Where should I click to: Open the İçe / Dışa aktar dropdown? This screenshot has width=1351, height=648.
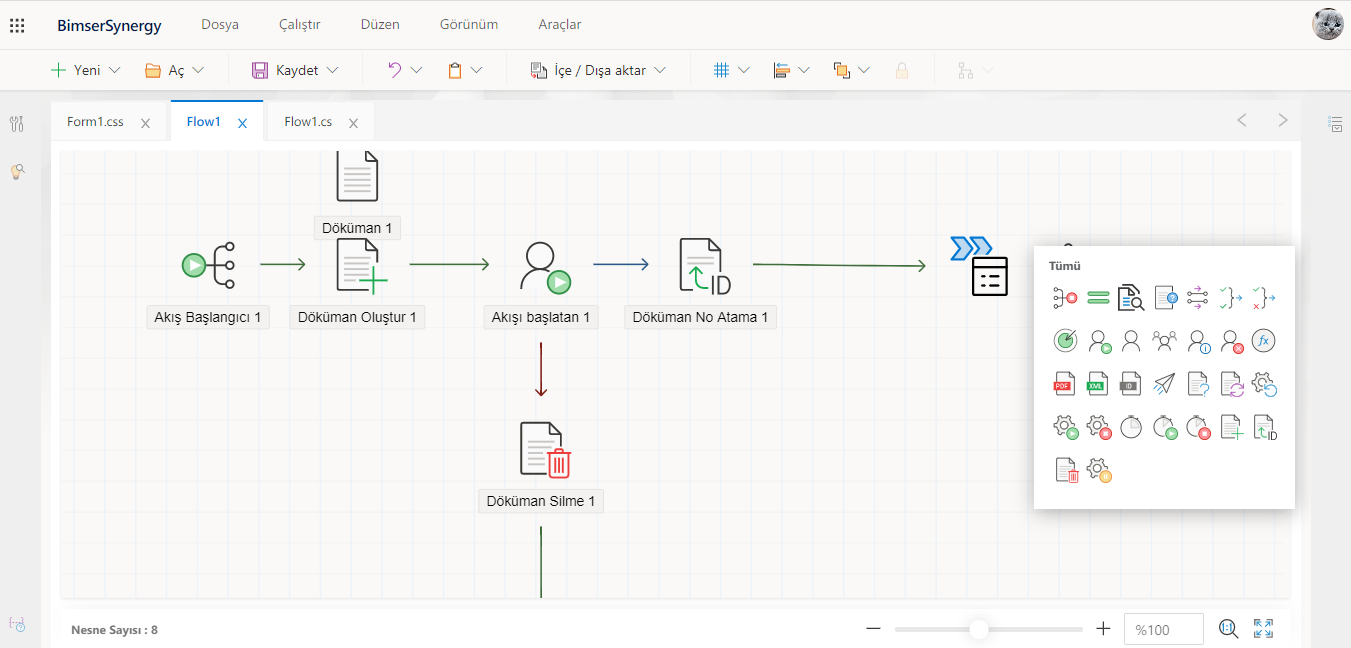(x=659, y=71)
